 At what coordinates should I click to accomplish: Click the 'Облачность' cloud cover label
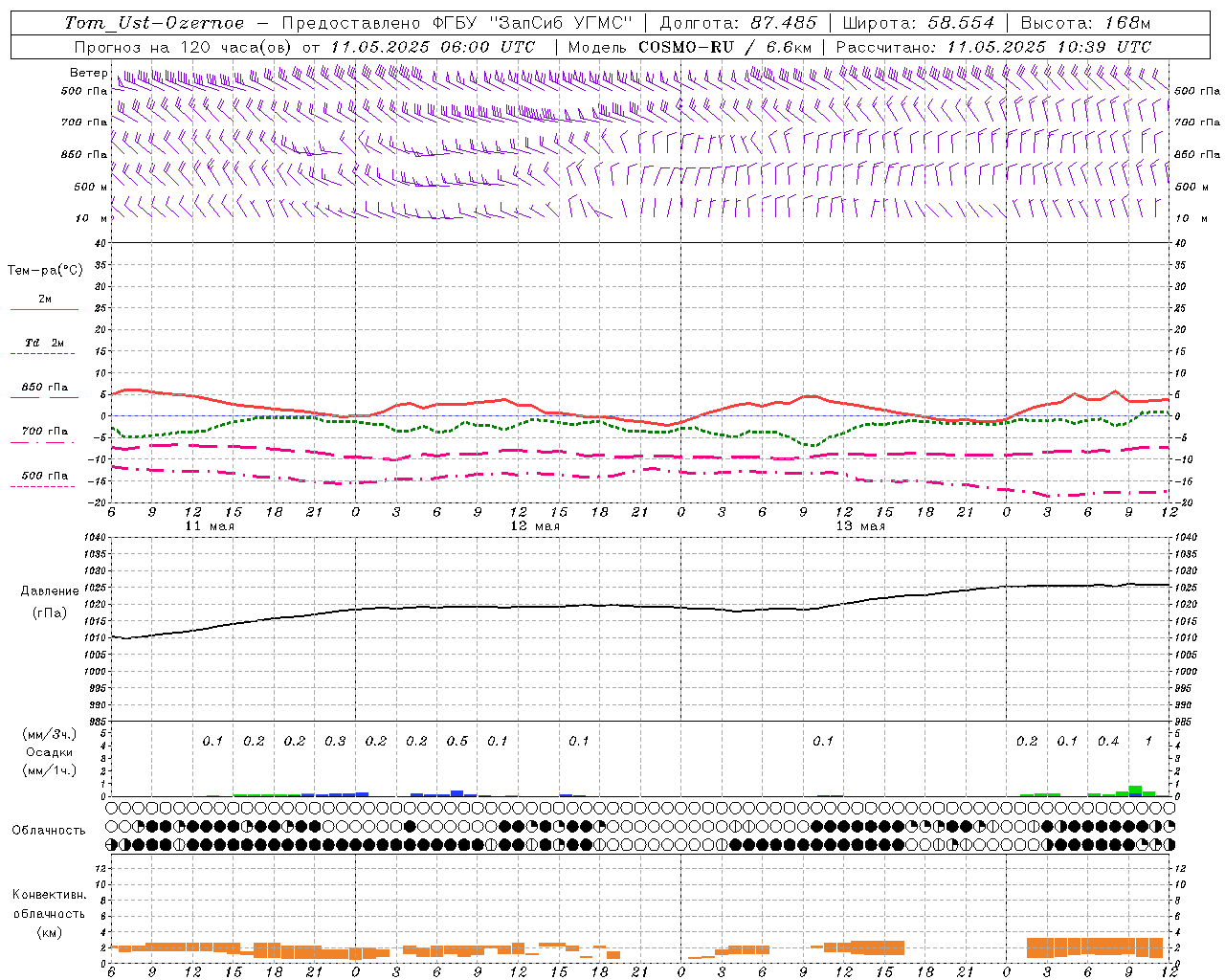(49, 831)
